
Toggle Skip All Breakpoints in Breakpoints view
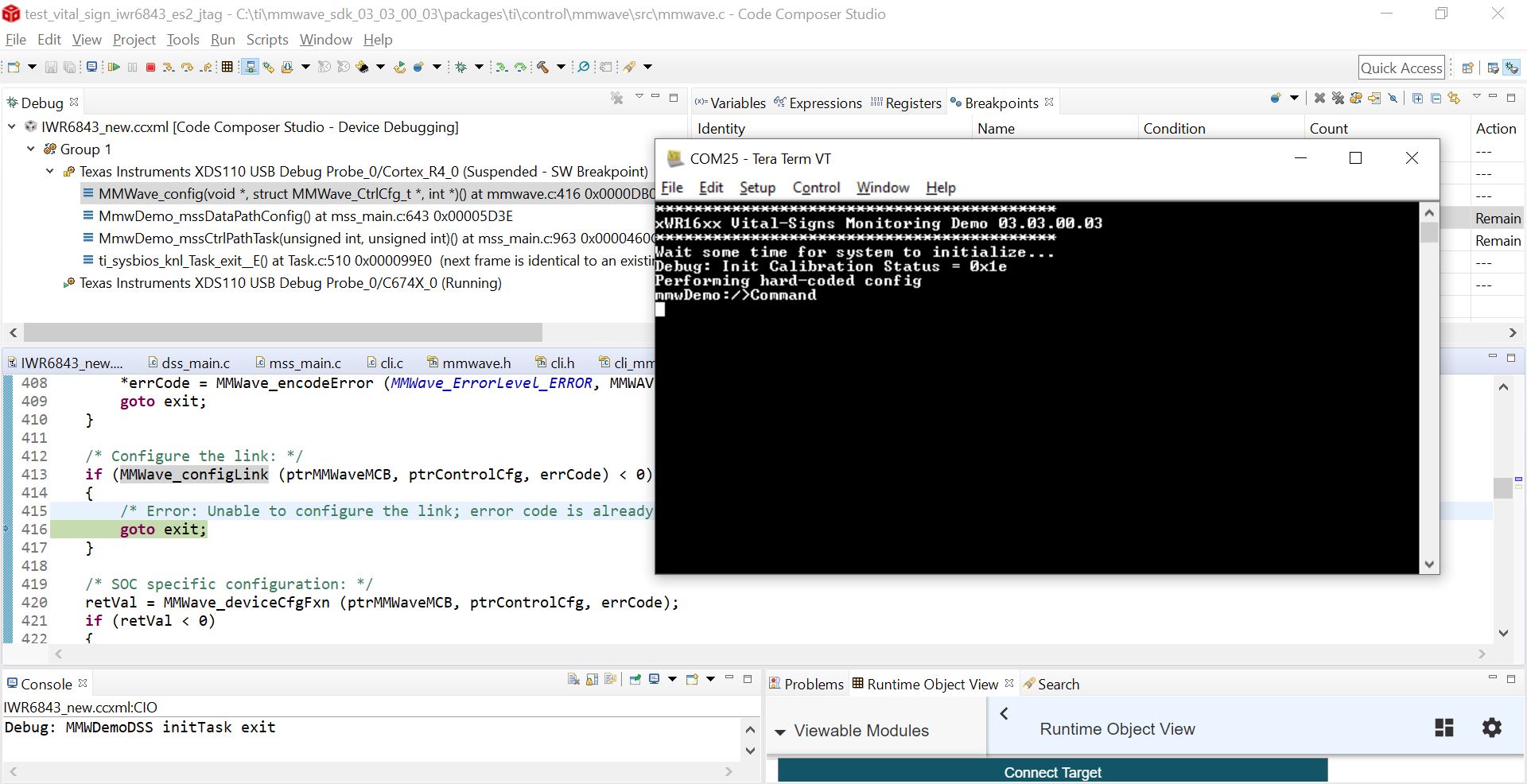pyautogui.click(x=1393, y=98)
